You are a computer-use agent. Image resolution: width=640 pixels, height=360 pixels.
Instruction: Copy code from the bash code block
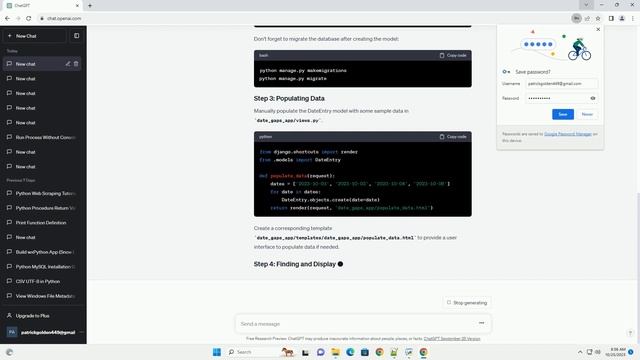point(453,55)
